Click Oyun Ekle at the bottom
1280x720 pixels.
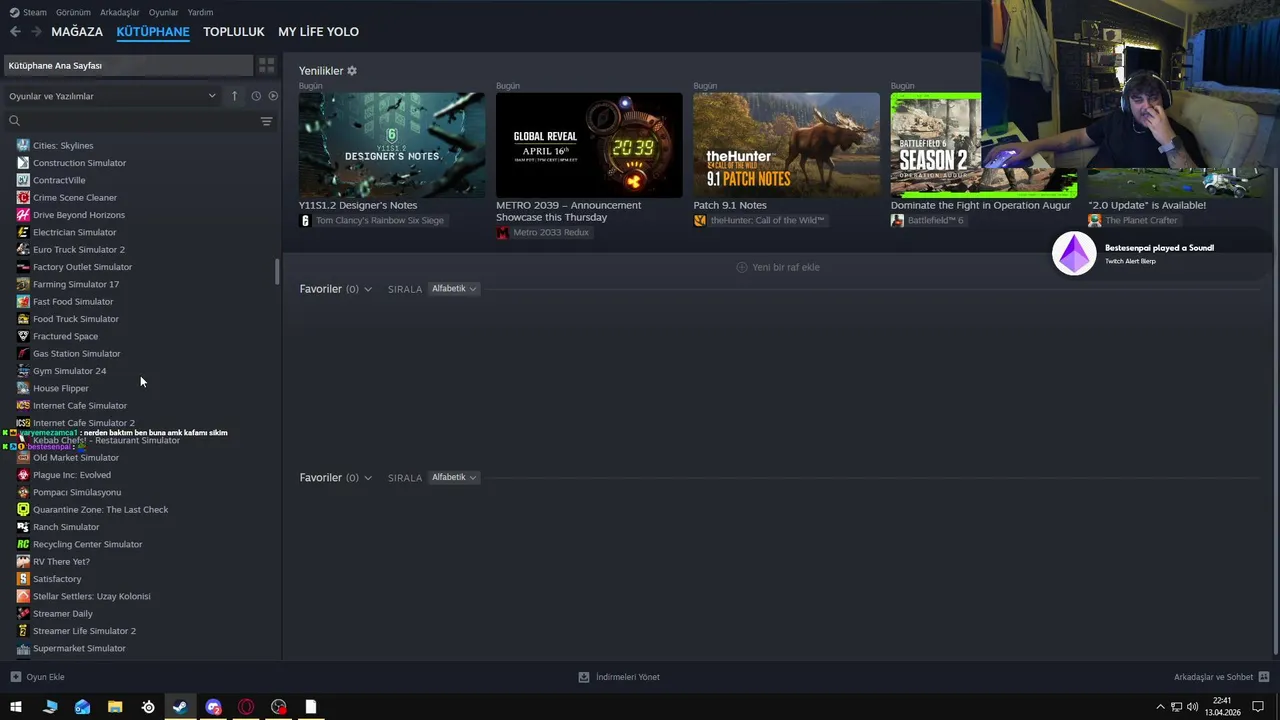tap(37, 677)
